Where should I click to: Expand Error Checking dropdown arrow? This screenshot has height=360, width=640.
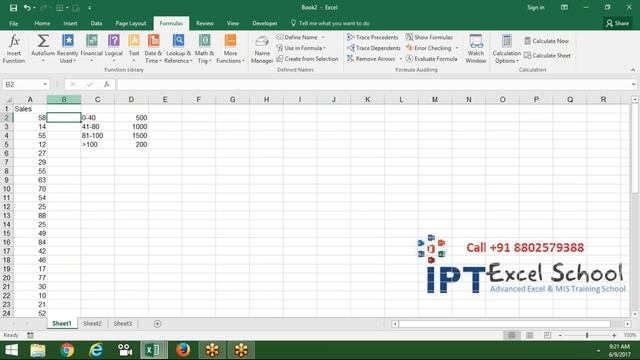tap(457, 48)
